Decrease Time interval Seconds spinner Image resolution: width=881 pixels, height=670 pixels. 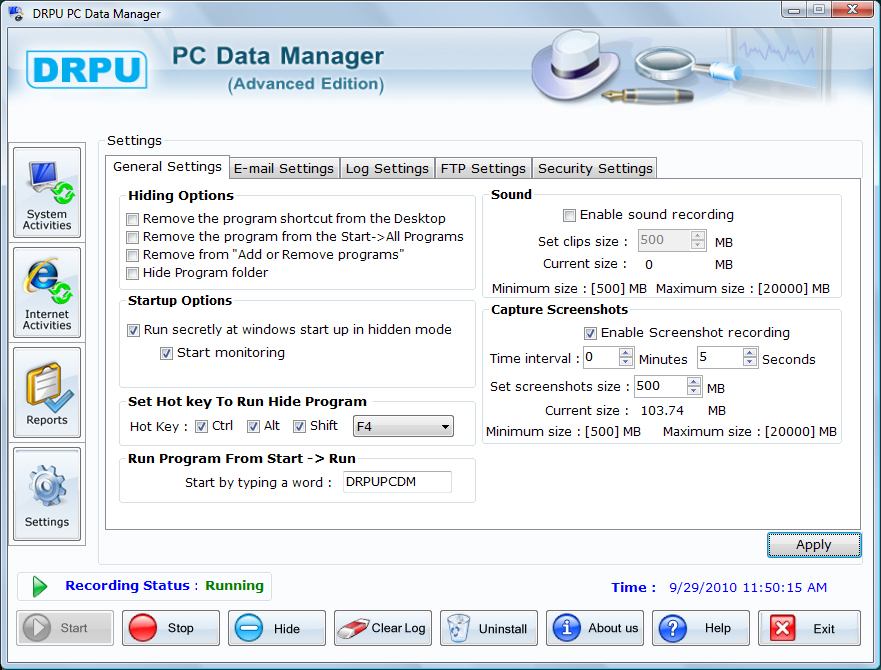pyautogui.click(x=750, y=362)
